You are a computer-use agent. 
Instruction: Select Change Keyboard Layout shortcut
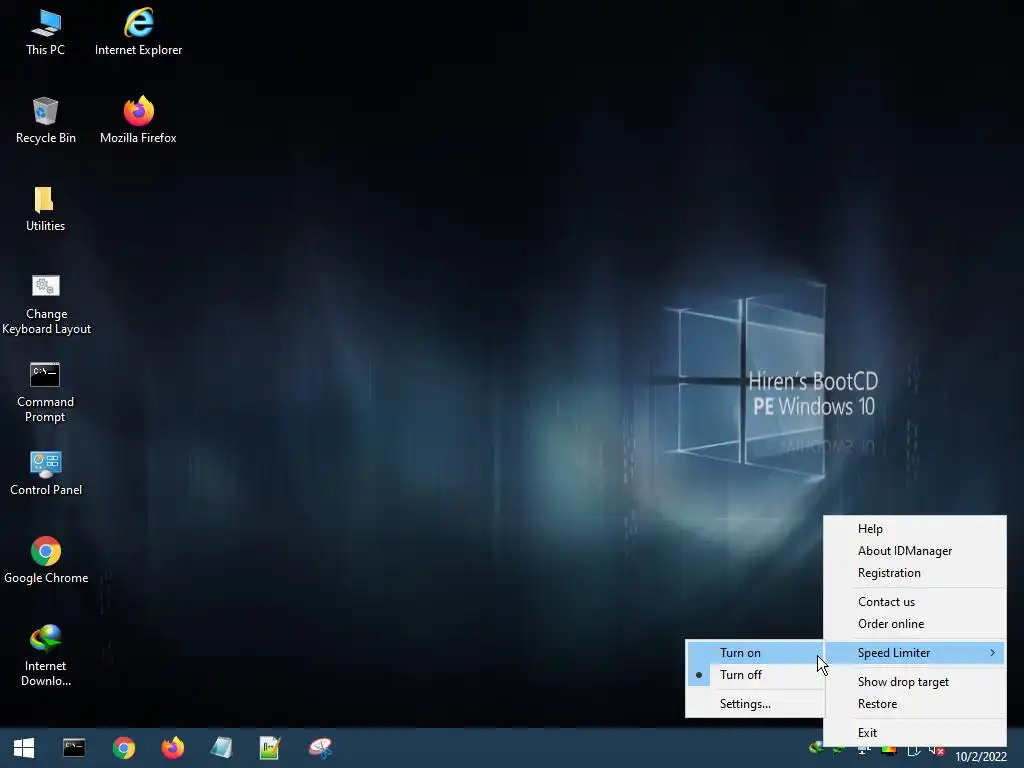46,305
